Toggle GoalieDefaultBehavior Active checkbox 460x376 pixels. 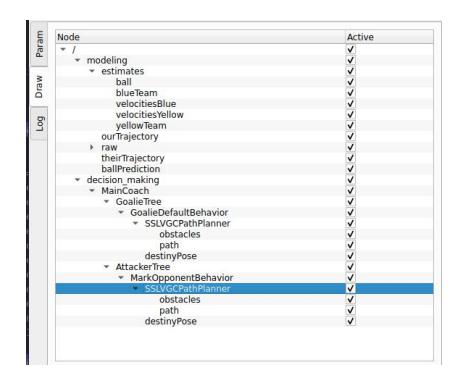point(351,212)
